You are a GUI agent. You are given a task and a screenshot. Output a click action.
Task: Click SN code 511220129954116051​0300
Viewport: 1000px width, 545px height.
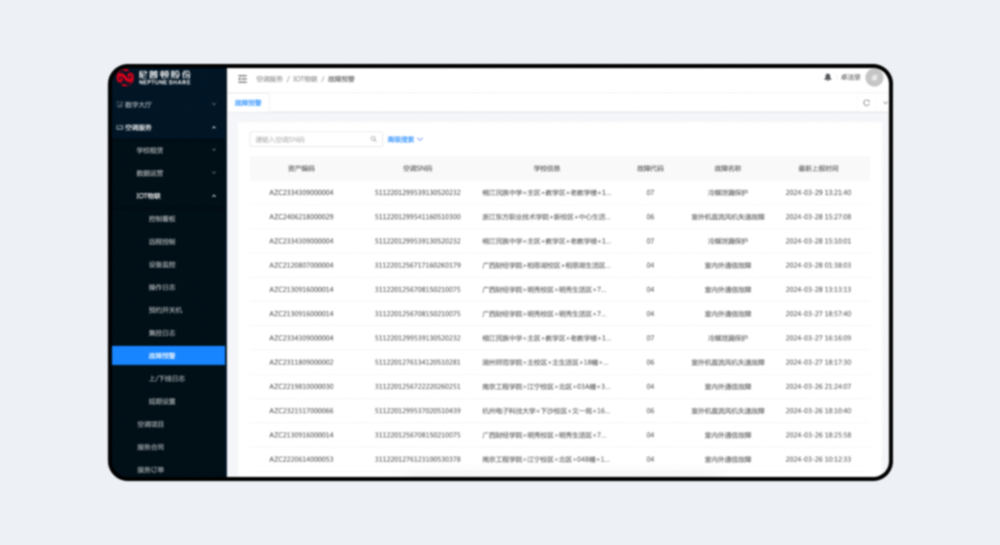coord(418,217)
